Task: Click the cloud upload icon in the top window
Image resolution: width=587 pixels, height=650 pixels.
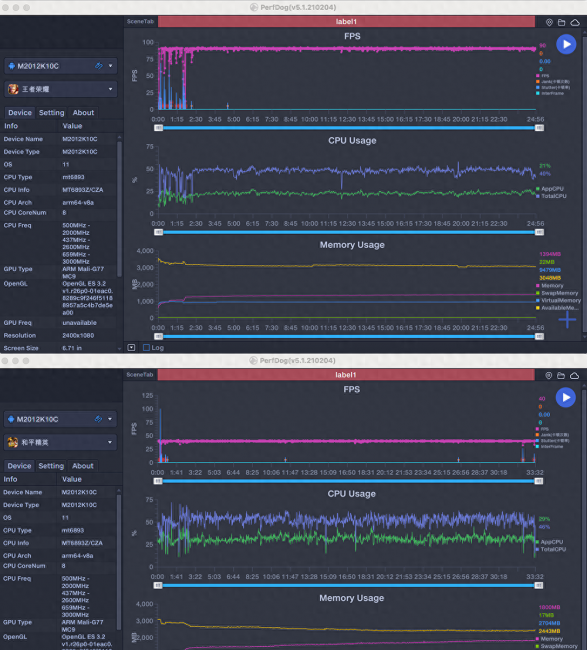Action: pyautogui.click(x=575, y=22)
